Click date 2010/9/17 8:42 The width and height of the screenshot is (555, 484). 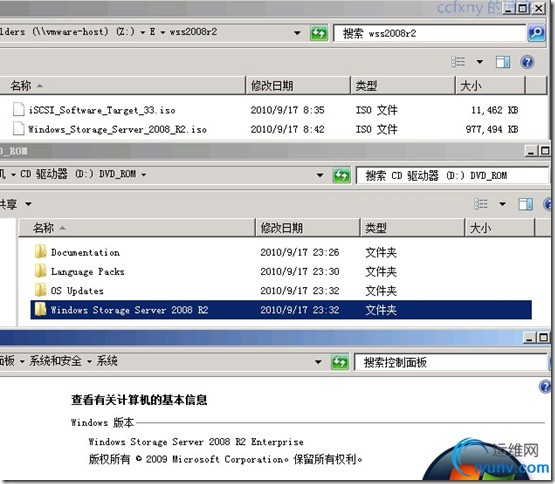287,129
